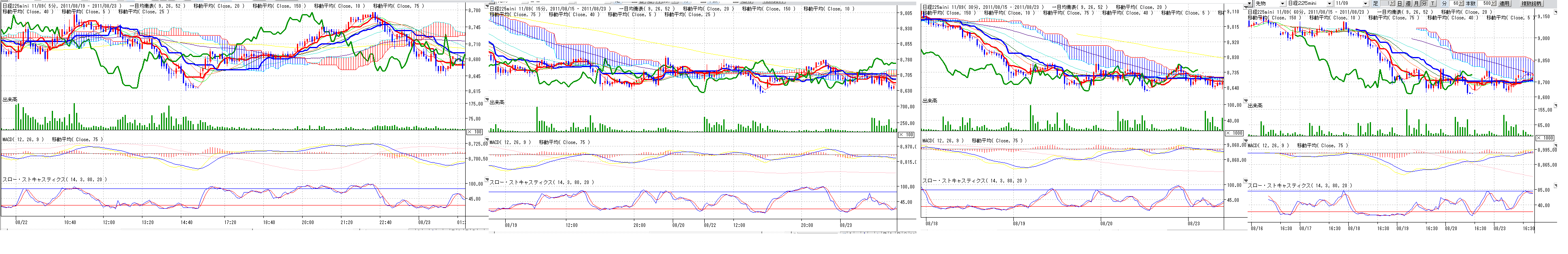This screenshot has height=254, width=1568.
Task: Select the 分 minute timeframe button
Action: pyautogui.click(x=1424, y=4)
